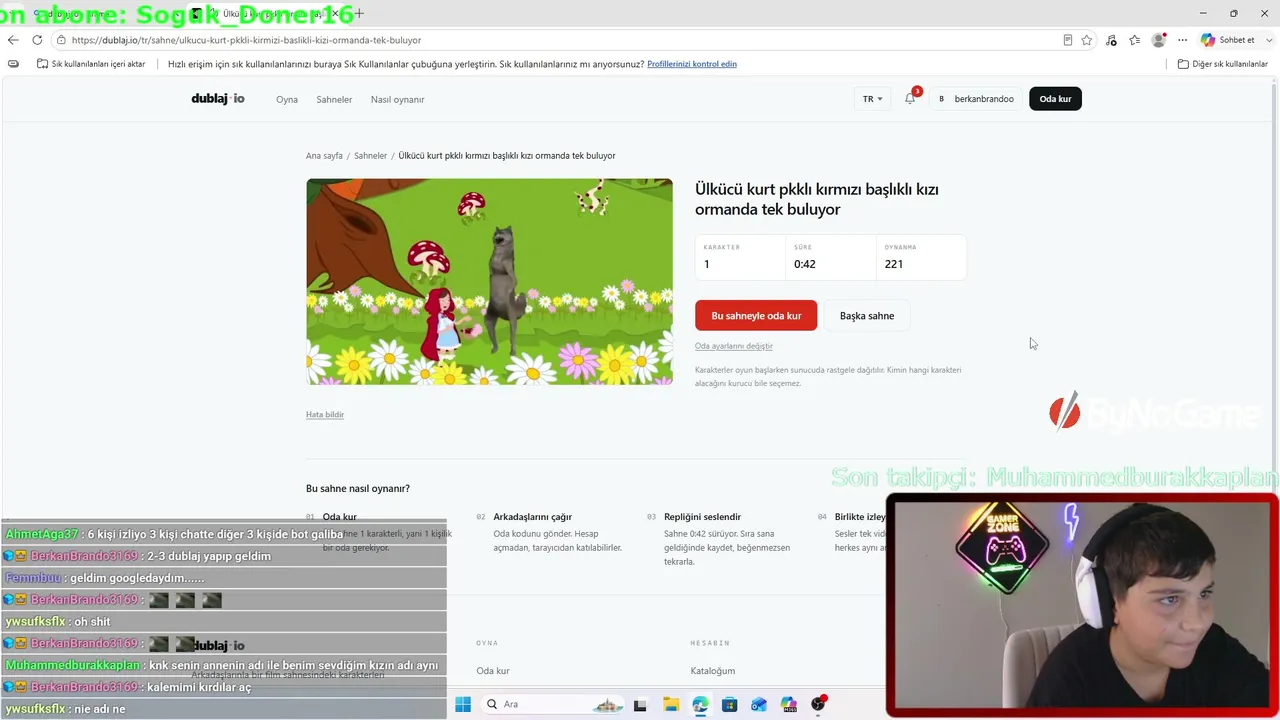Open Sık kullanılanları içeri aktar
The height and width of the screenshot is (720, 1280).
click(91, 64)
